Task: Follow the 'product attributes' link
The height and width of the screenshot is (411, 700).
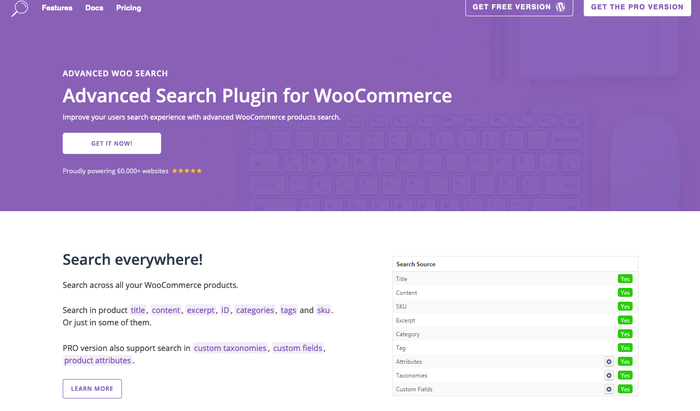Action: pyautogui.click(x=97, y=361)
